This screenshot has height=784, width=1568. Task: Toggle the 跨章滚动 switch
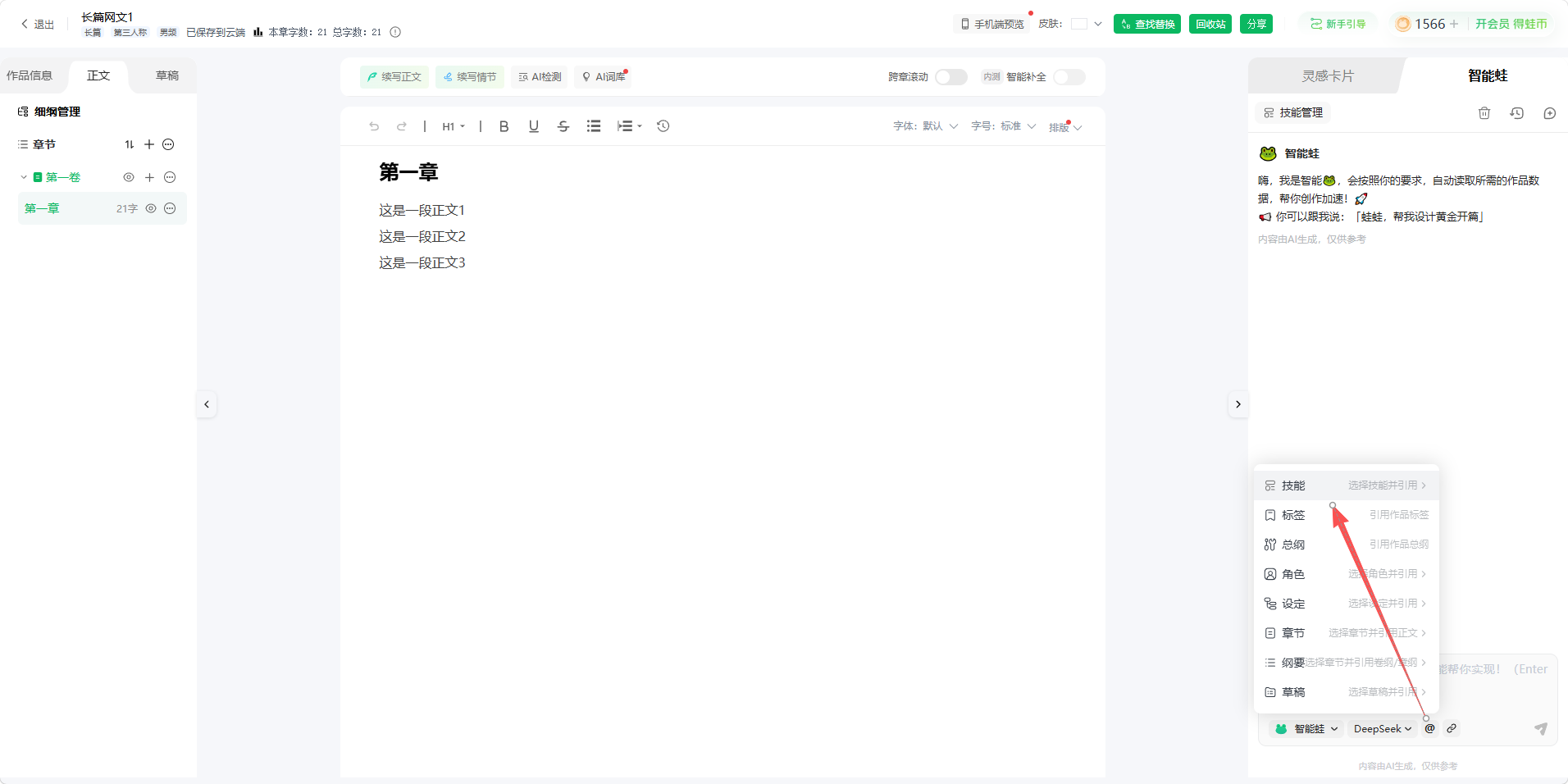pos(951,77)
